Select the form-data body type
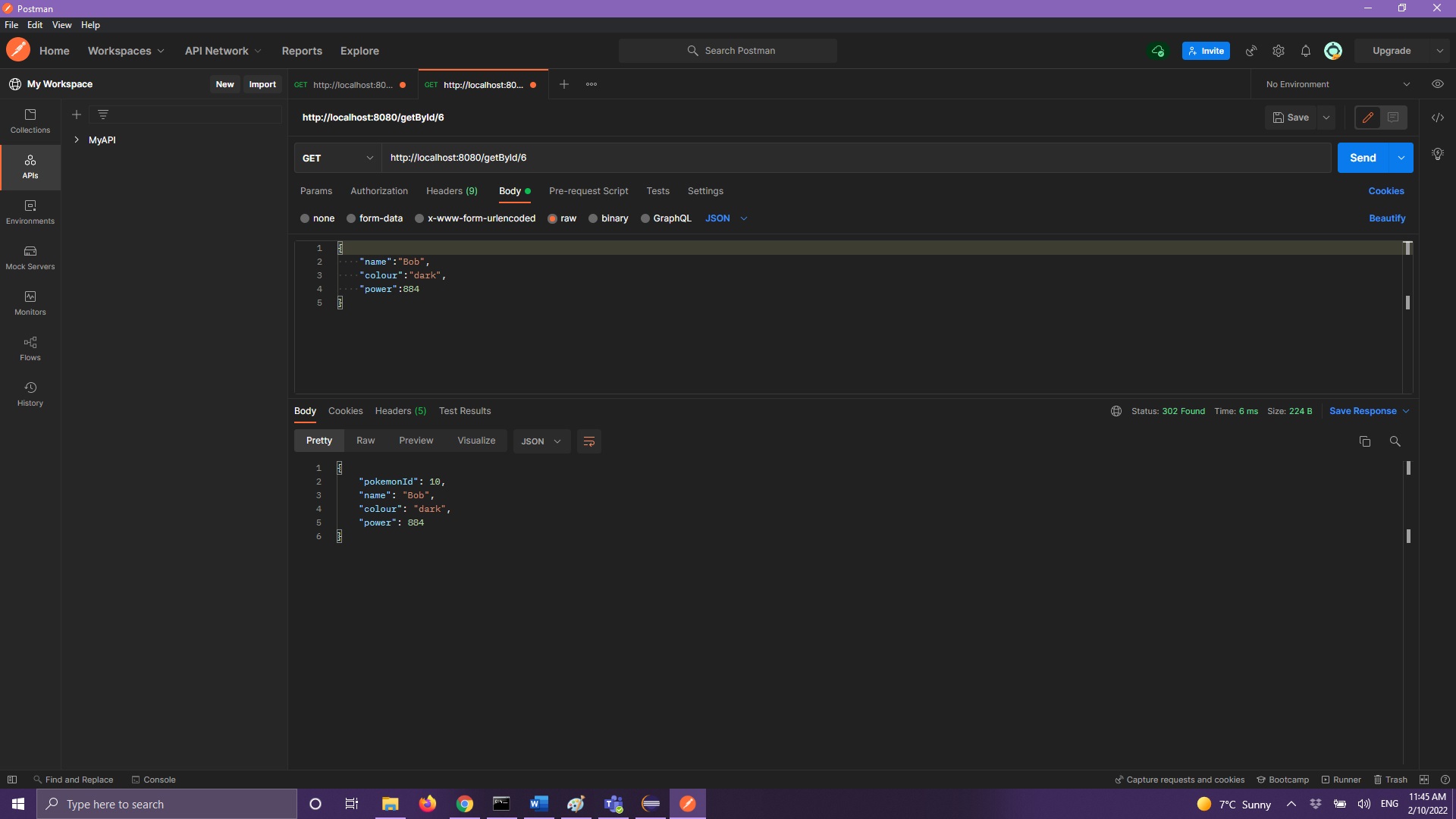Screen dimensions: 1456x819 375,218
